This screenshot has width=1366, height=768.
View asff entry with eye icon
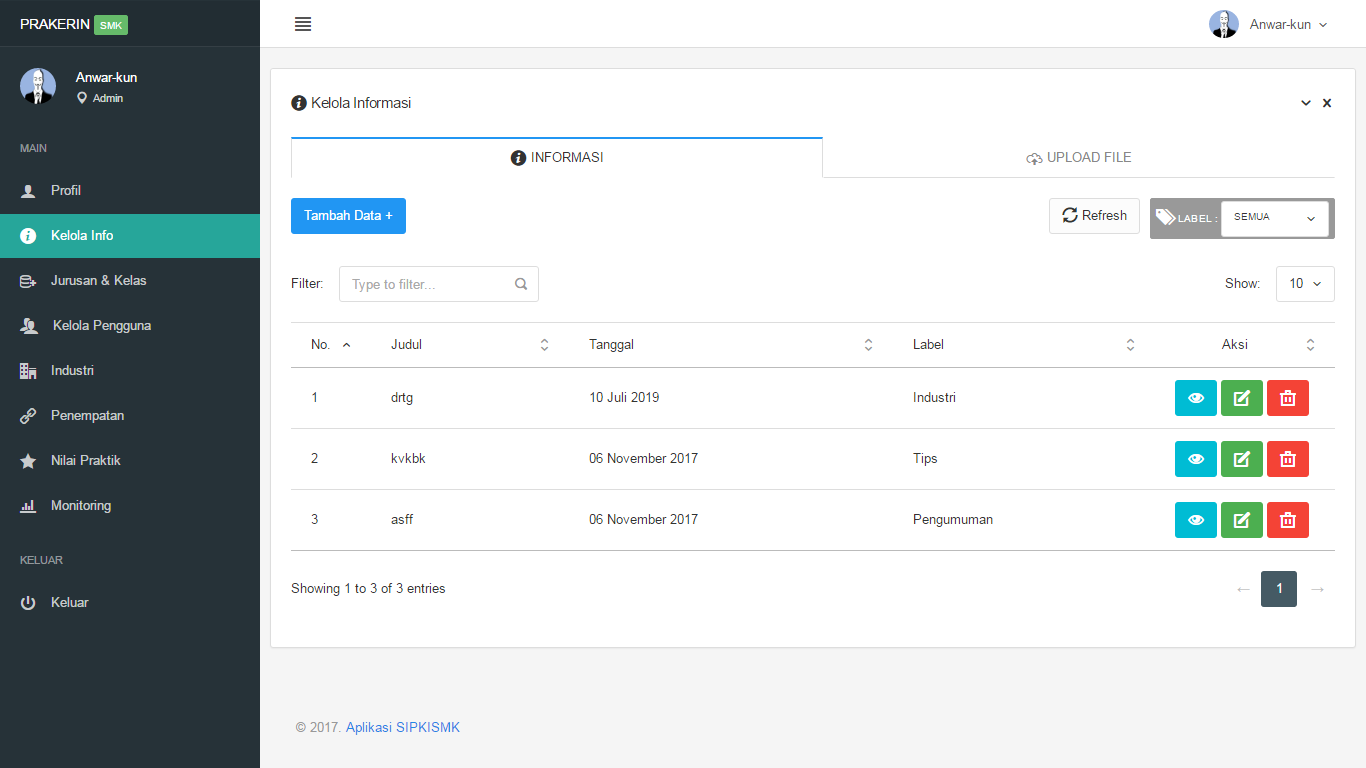1195,520
